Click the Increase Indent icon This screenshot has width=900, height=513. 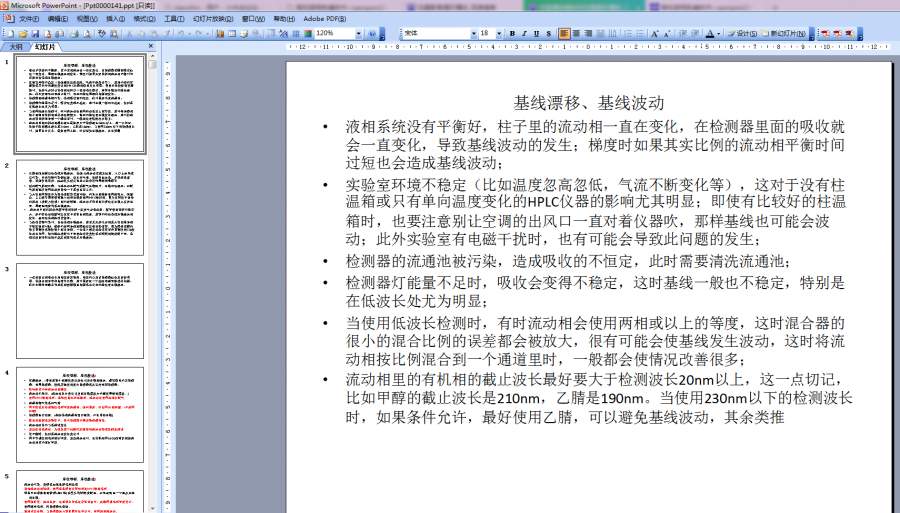point(695,34)
